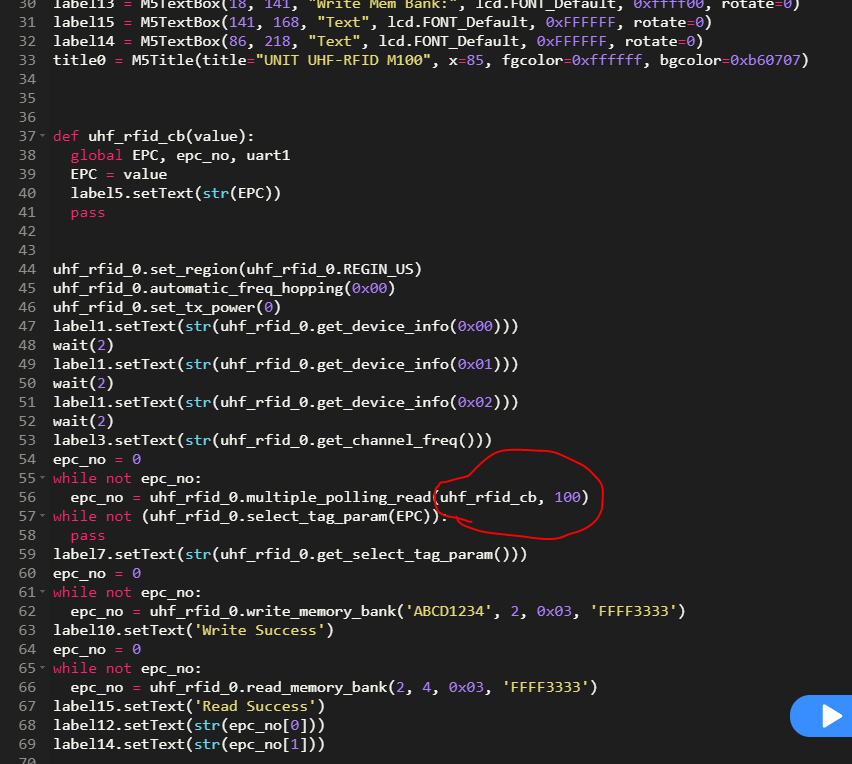Click the value 100 in multiple_polling_read
This screenshot has width=852, height=764.
click(567, 497)
